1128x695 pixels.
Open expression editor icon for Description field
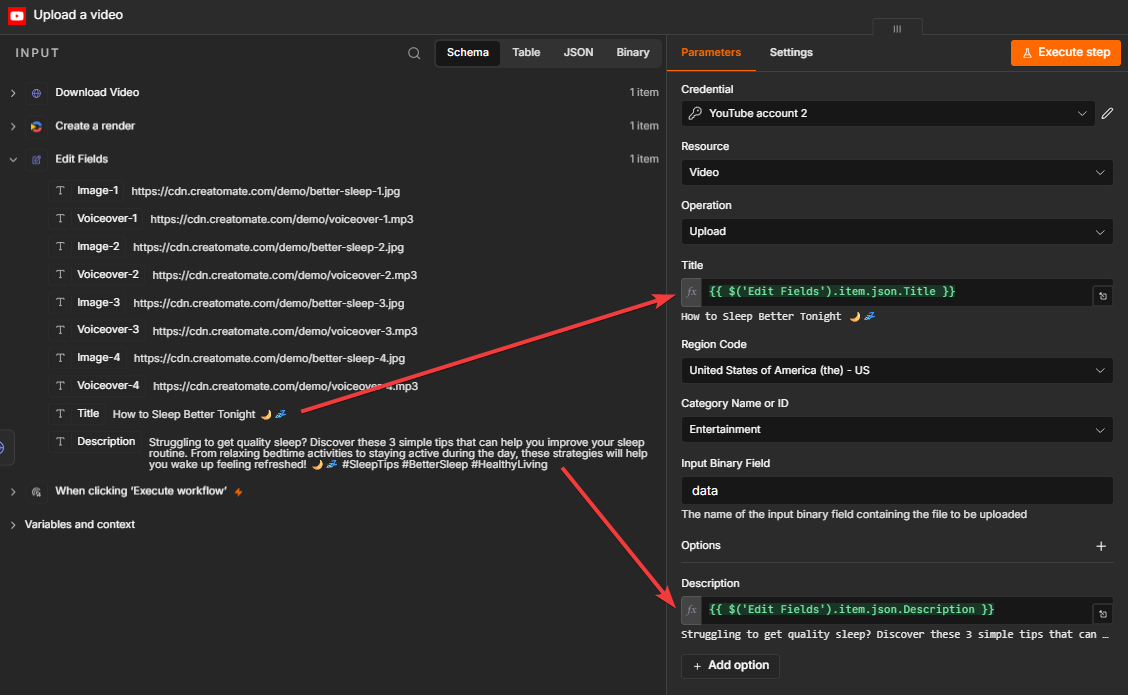pyautogui.click(x=1102, y=614)
